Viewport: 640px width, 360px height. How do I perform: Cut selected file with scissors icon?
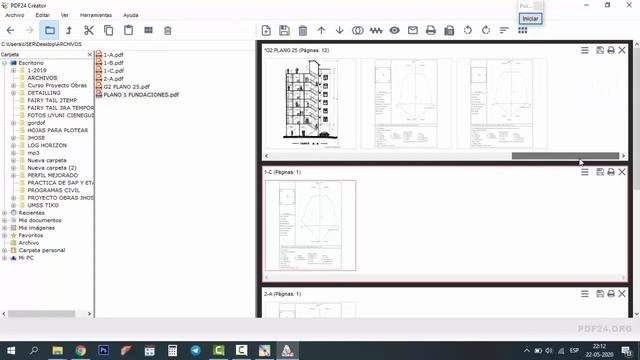tap(89, 30)
